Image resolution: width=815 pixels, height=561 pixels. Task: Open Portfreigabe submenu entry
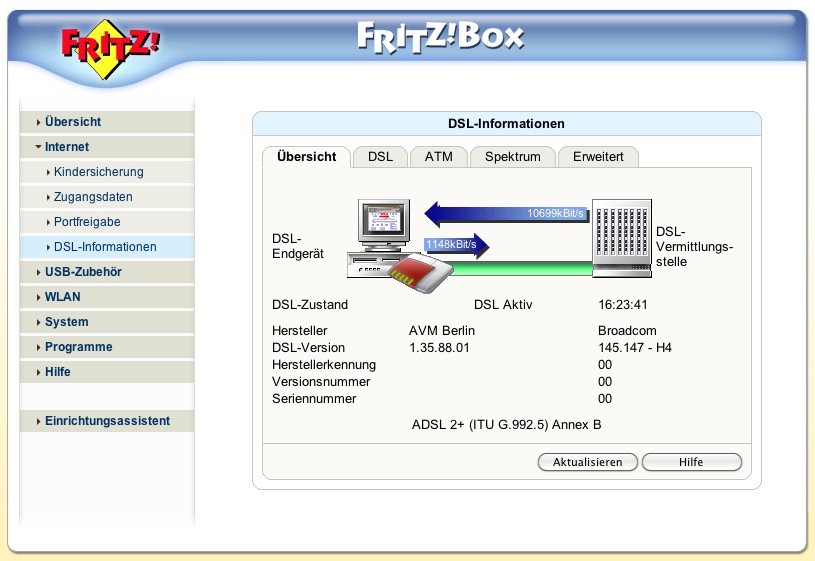107,221
